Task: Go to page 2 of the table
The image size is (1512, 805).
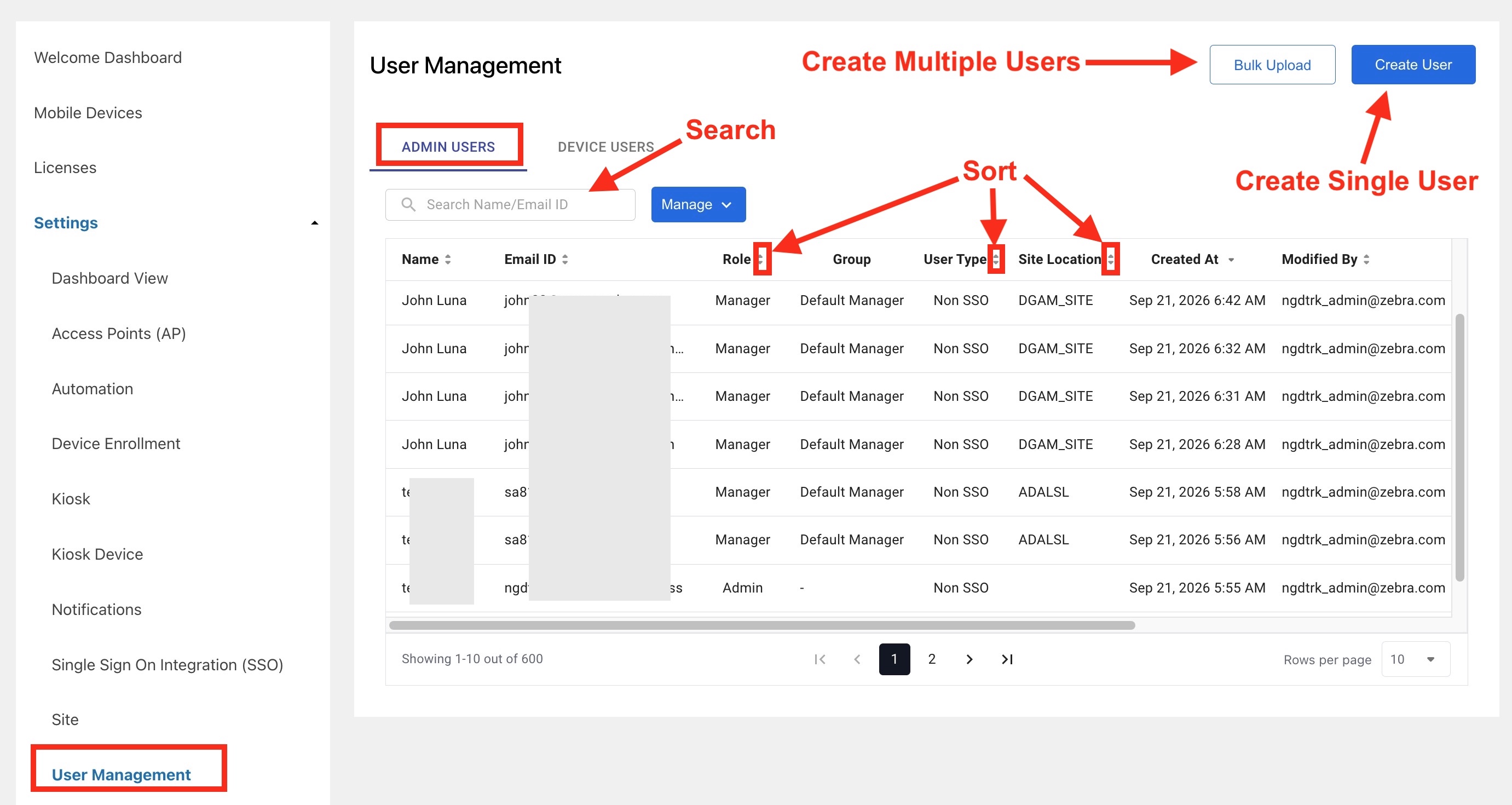Action: [932, 659]
